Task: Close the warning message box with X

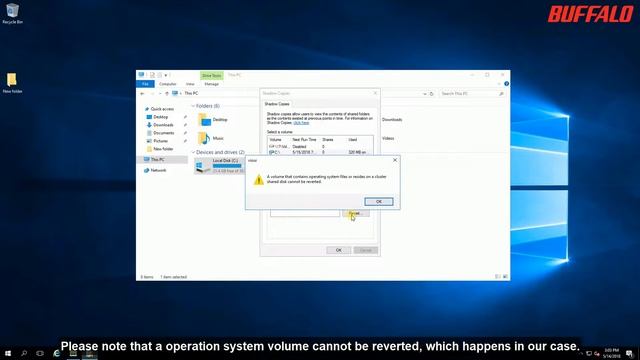Action: click(395, 160)
